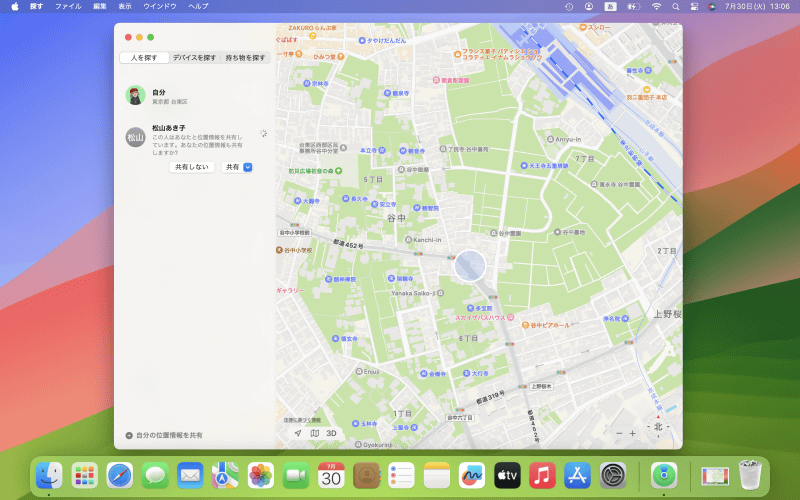Open Safari from the Dock
The width and height of the screenshot is (800, 500).
pos(120,476)
